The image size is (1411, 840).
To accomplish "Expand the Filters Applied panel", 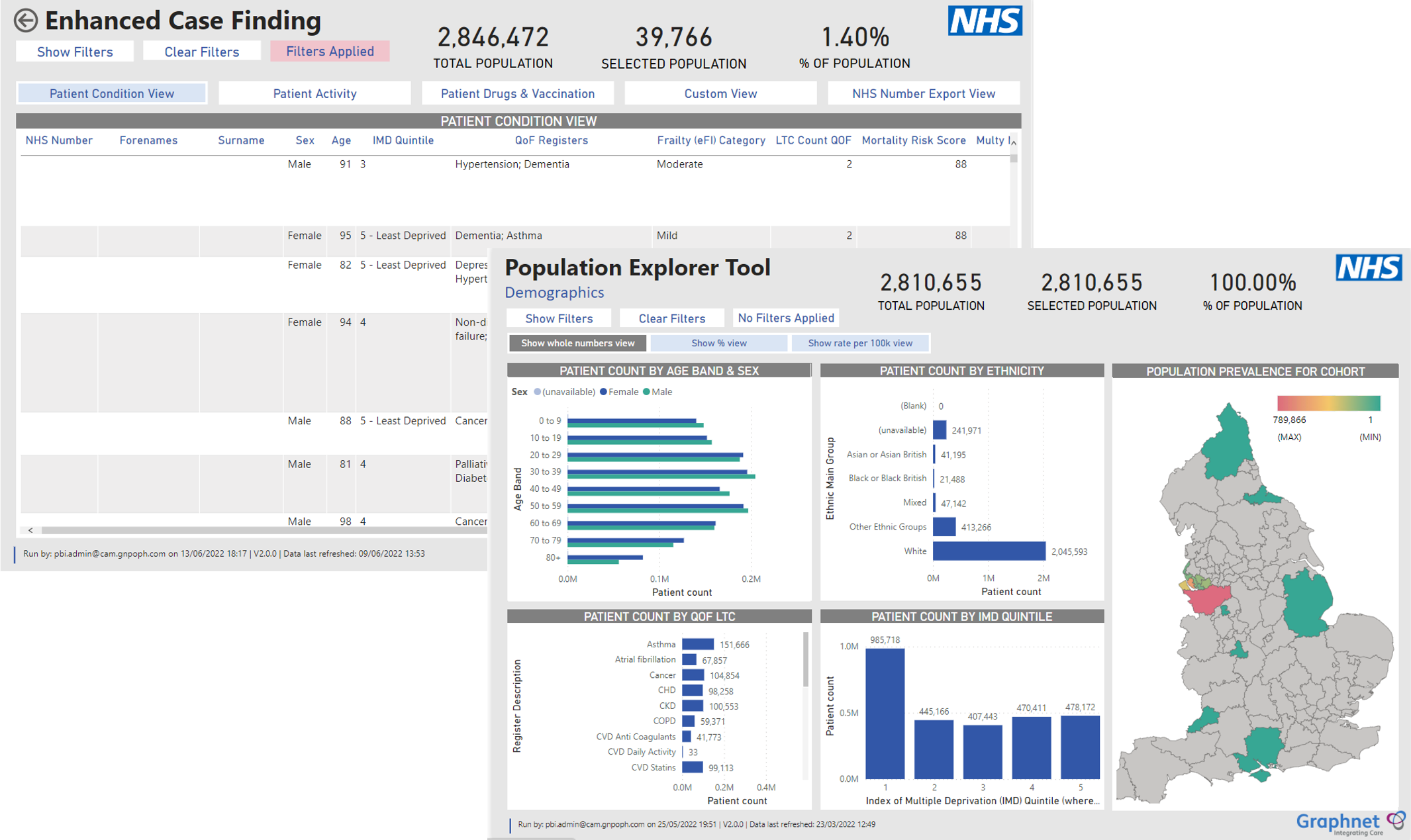I will tap(328, 51).
